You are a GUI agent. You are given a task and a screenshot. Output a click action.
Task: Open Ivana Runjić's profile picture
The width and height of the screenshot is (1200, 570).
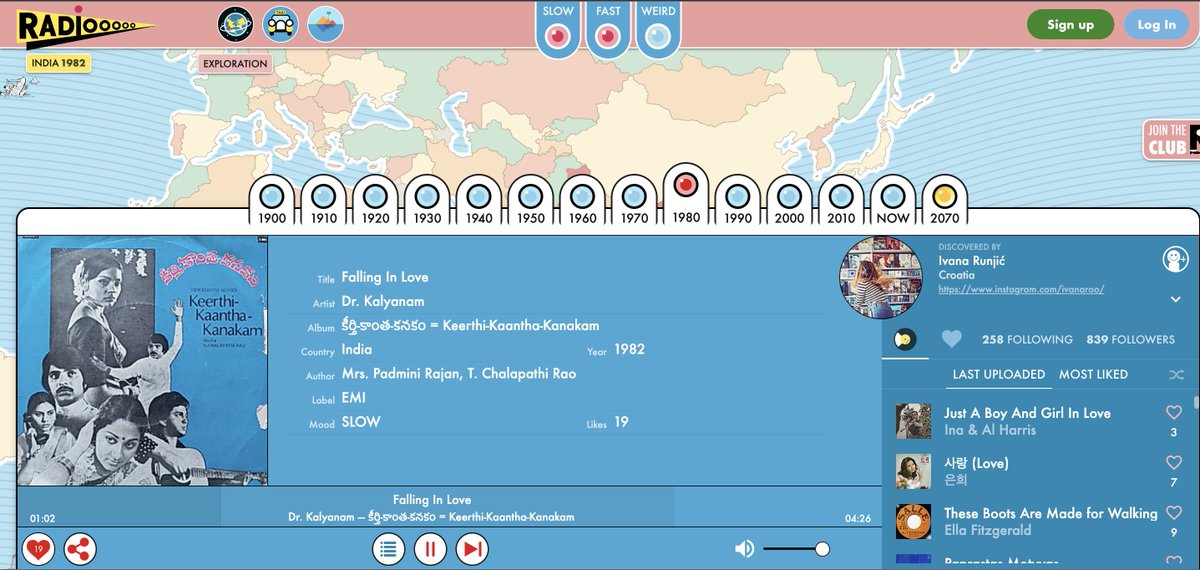point(880,277)
